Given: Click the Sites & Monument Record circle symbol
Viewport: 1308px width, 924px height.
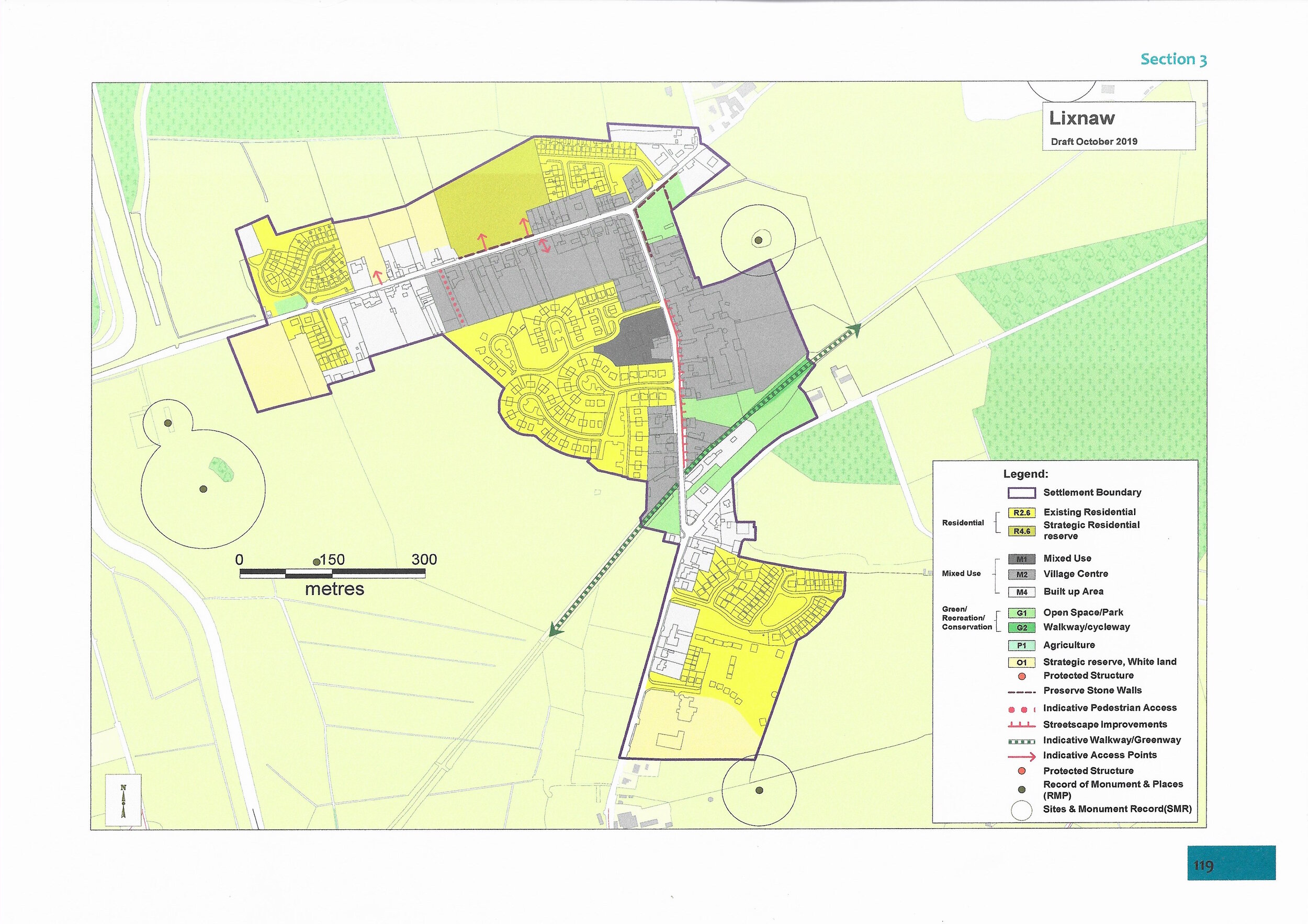Looking at the screenshot, I should (1021, 810).
